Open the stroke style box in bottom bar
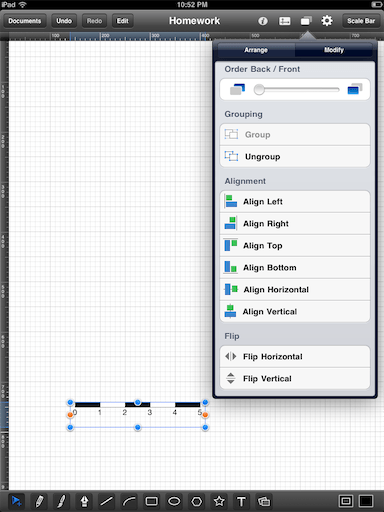 pos(346,501)
